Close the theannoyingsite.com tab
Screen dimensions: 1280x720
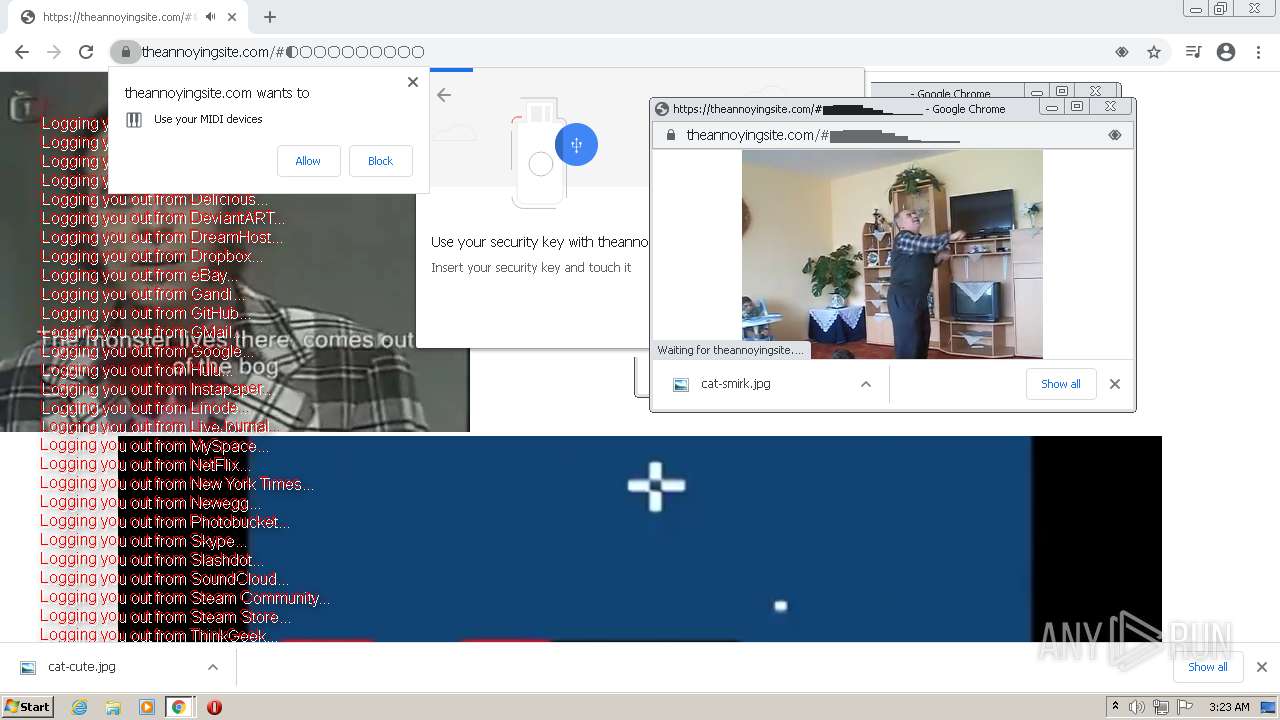click(232, 17)
